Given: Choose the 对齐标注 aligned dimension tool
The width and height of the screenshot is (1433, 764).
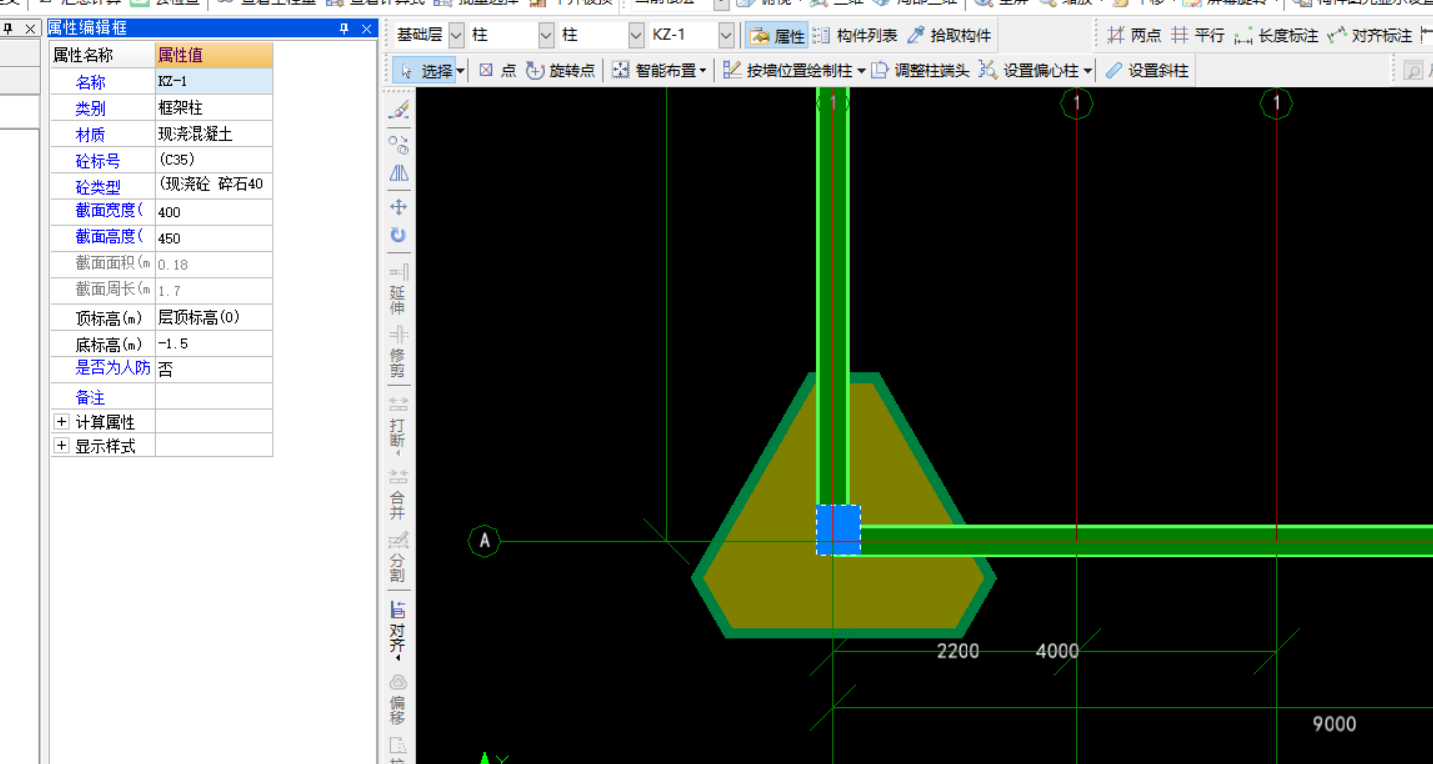Looking at the screenshot, I should [1369, 36].
